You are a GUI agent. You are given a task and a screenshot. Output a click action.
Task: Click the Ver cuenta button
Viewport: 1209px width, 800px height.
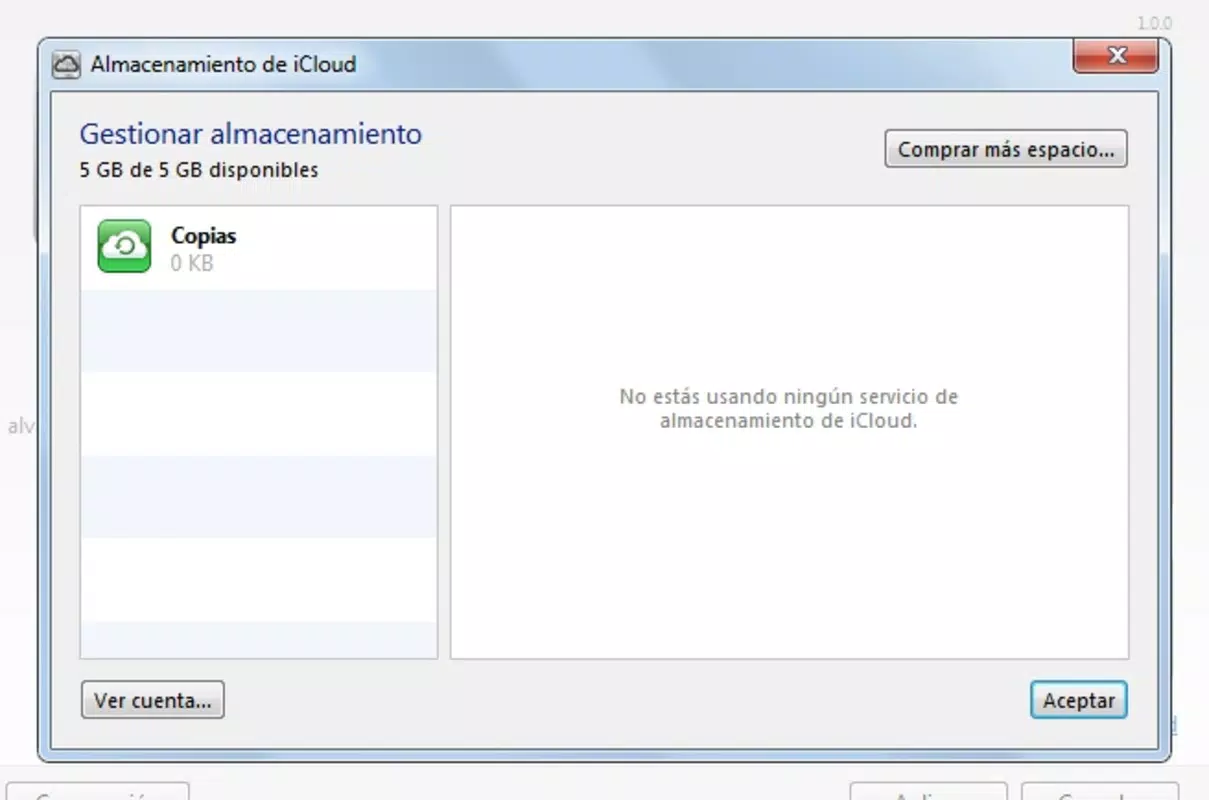click(x=153, y=700)
